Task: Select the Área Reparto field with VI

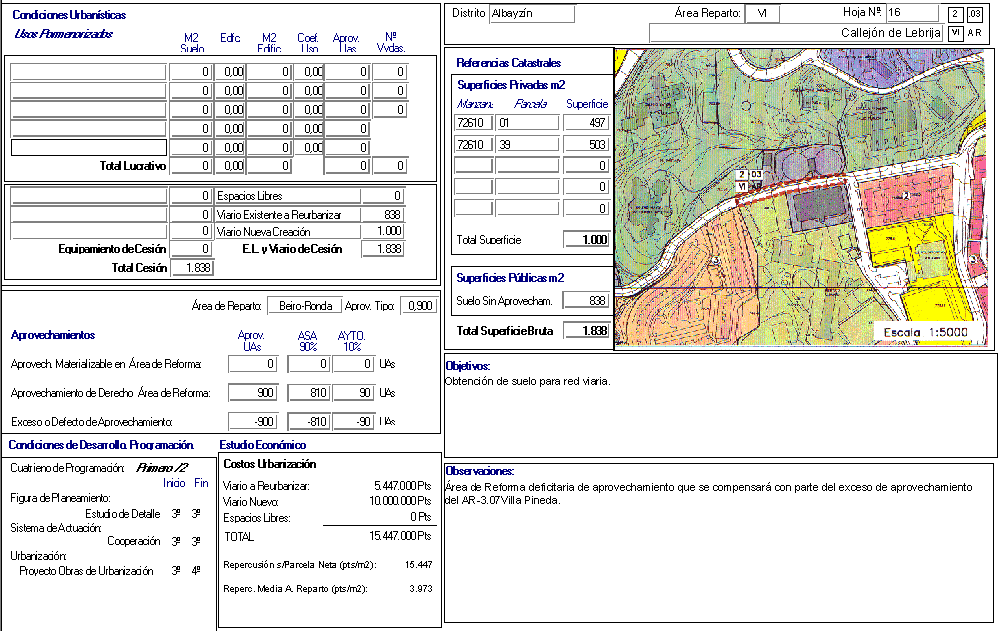Action: (762, 14)
